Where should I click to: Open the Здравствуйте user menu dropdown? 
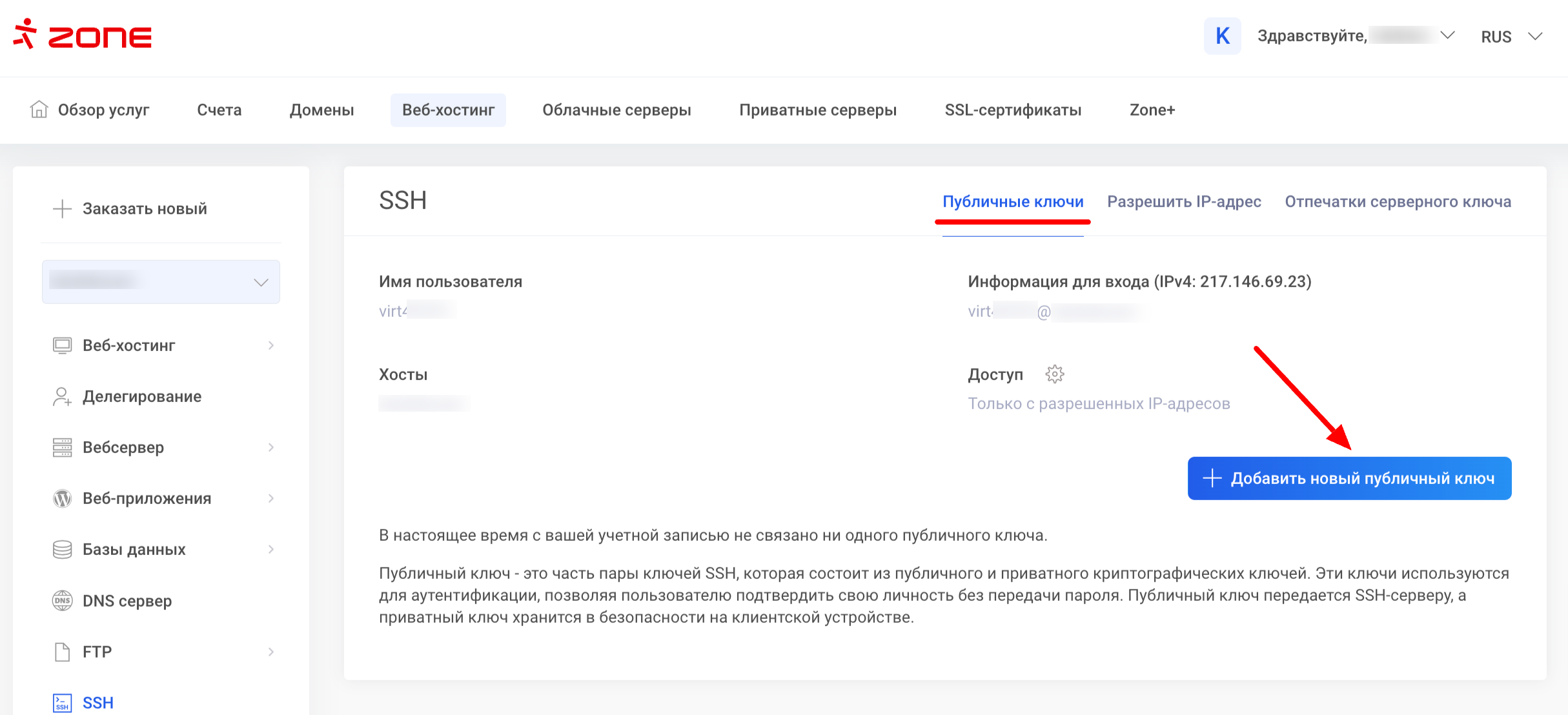(1356, 36)
